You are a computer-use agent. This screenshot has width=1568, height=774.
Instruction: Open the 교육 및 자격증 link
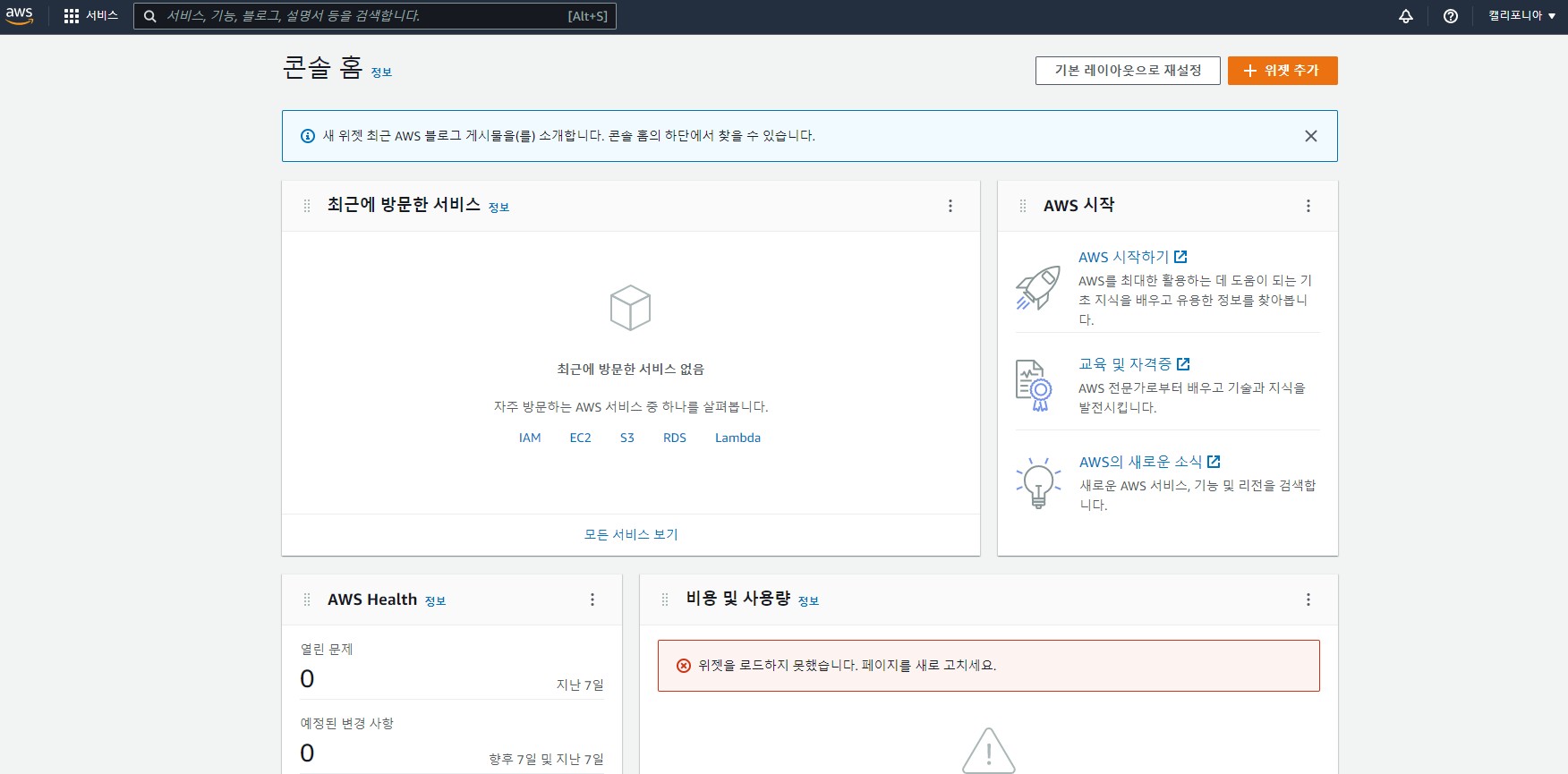(x=1125, y=364)
